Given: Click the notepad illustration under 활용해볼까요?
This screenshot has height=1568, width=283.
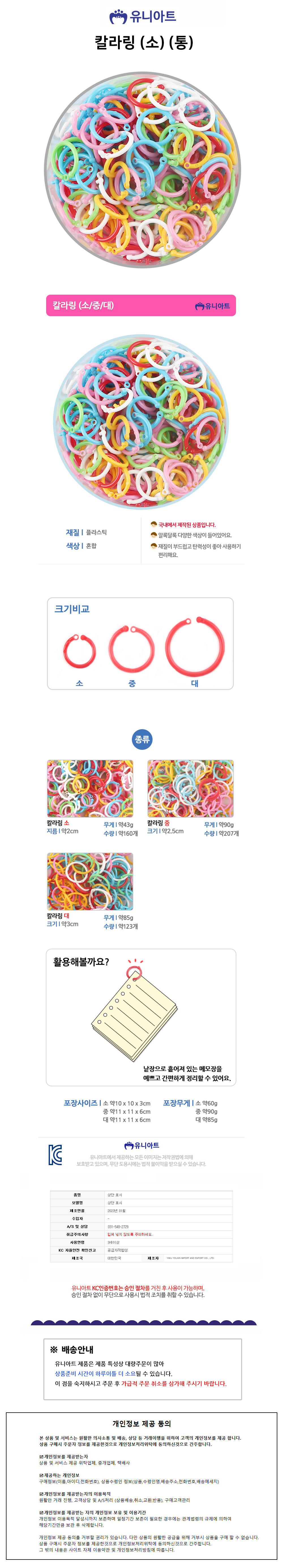Looking at the screenshot, I should [134, 1013].
